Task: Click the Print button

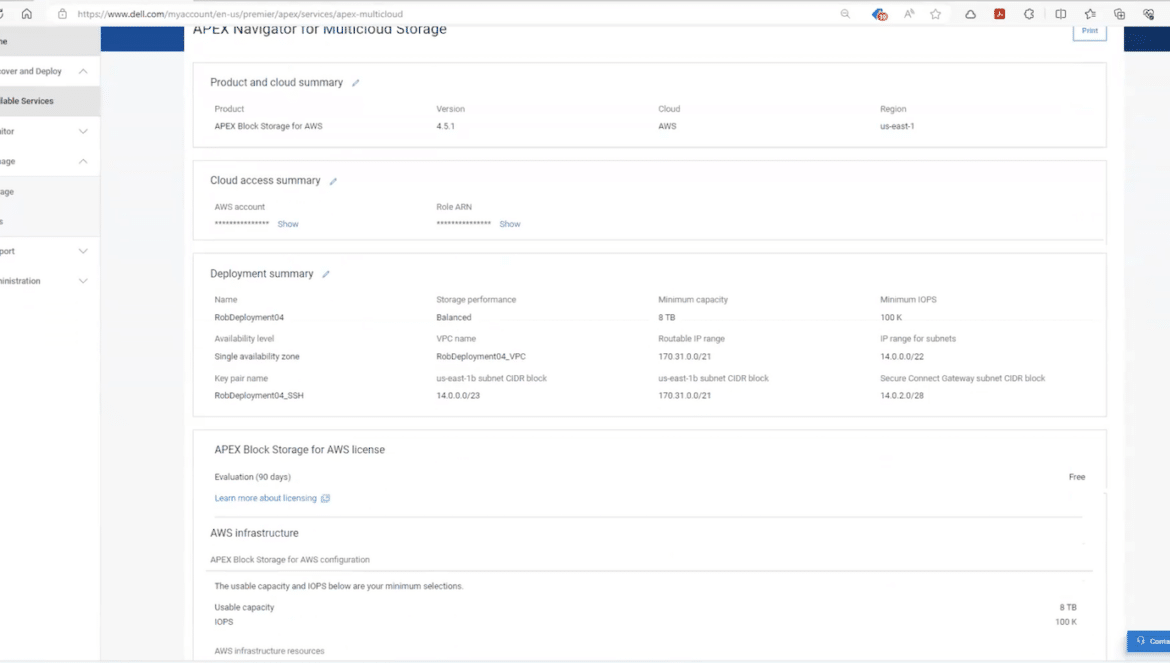Action: [x=1089, y=31]
